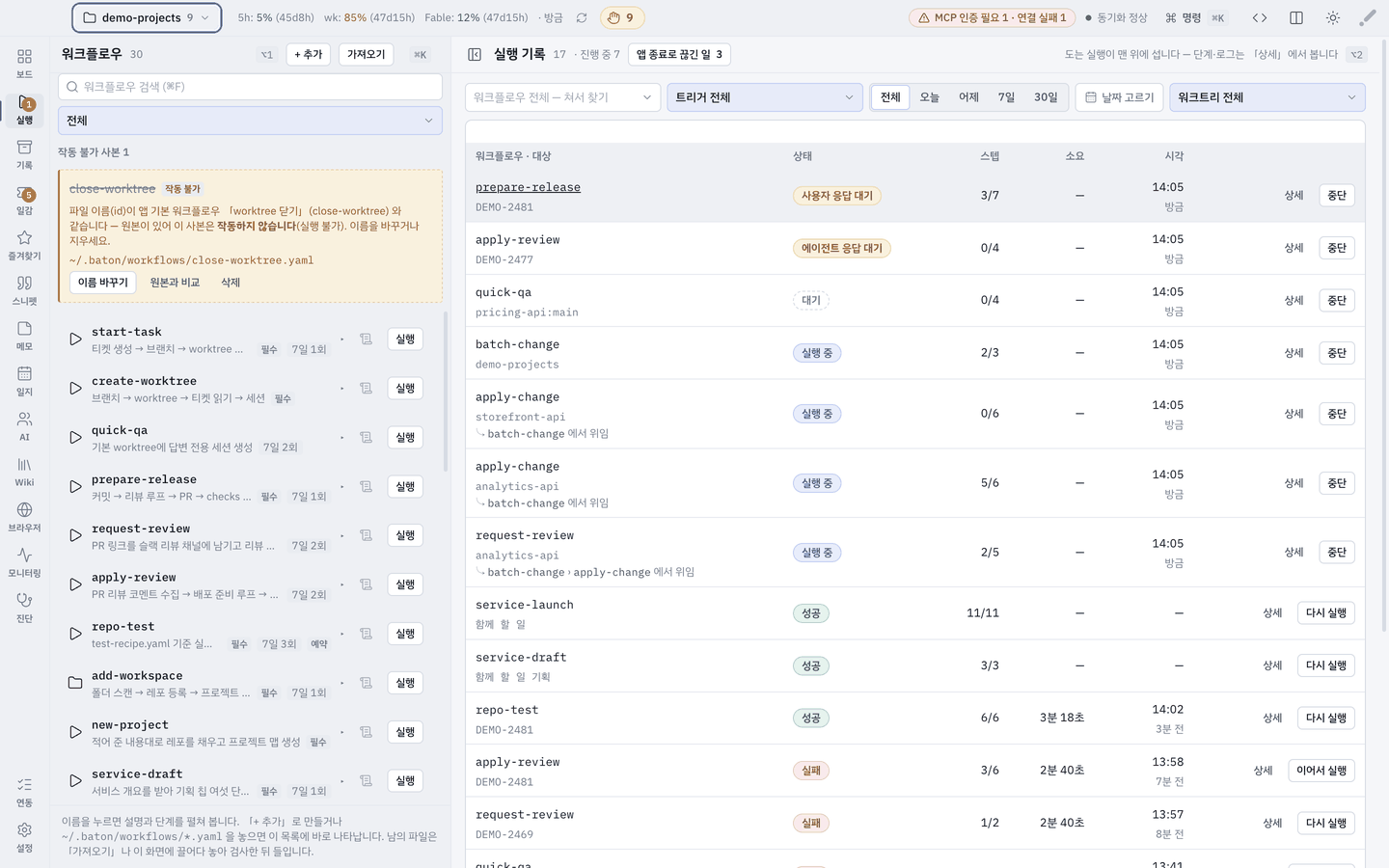The width and height of the screenshot is (1389, 868).
Task: Click the + 추가 button
Action: click(309, 55)
